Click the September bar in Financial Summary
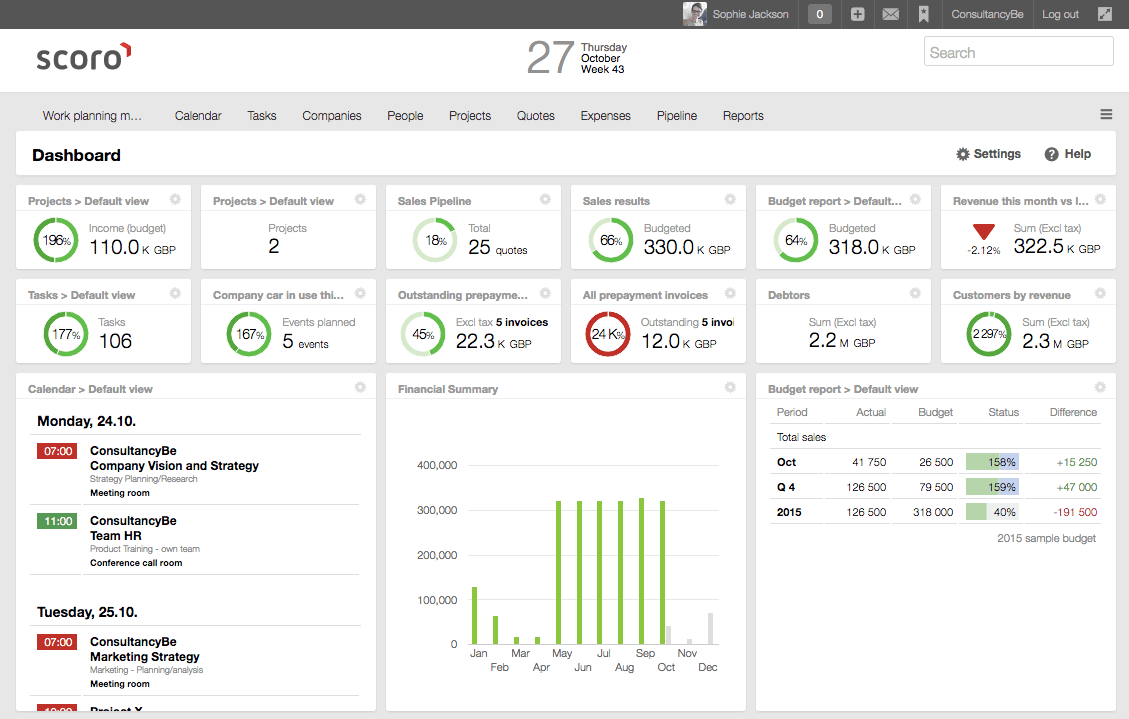 pyautogui.click(x=642, y=571)
